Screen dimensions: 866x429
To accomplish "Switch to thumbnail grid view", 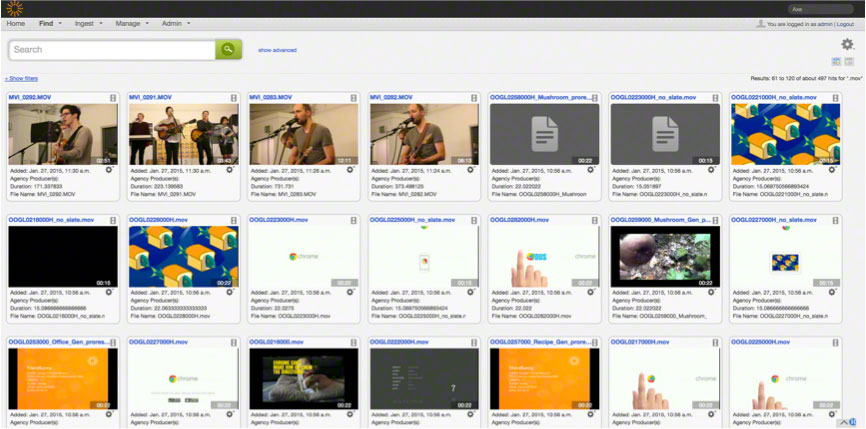I will (x=836, y=61).
